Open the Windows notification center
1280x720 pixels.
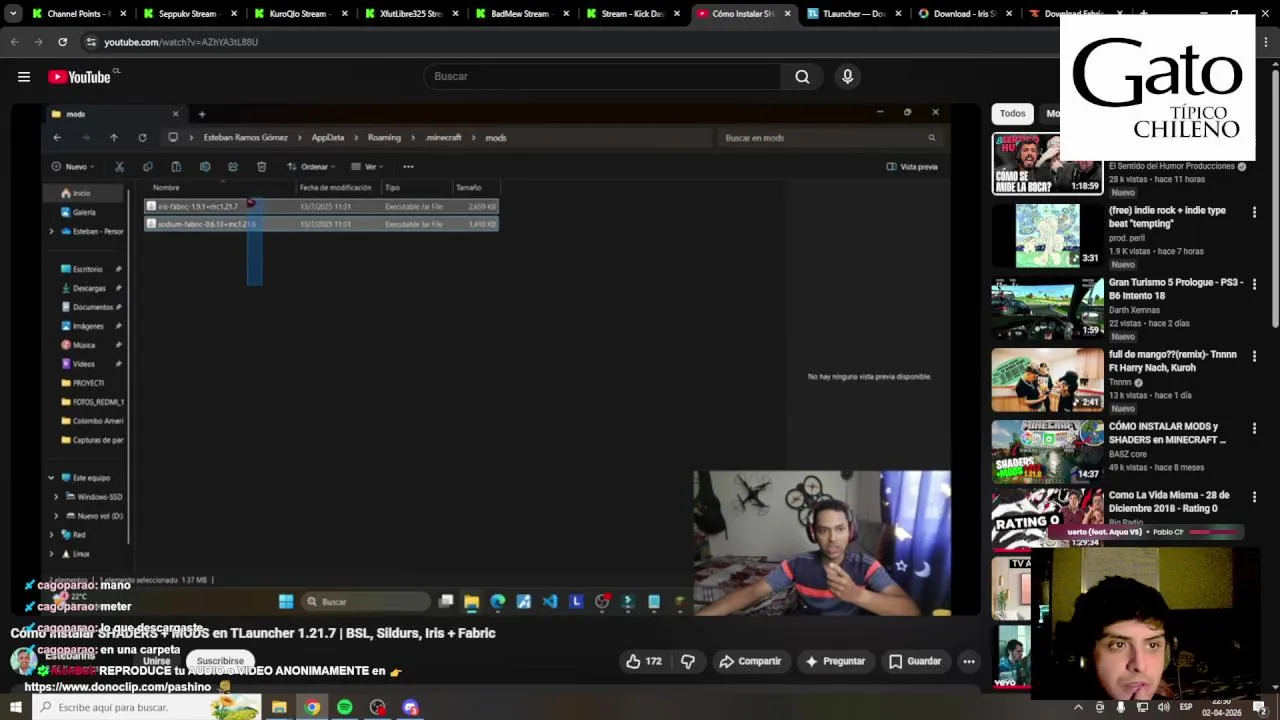(1262, 707)
